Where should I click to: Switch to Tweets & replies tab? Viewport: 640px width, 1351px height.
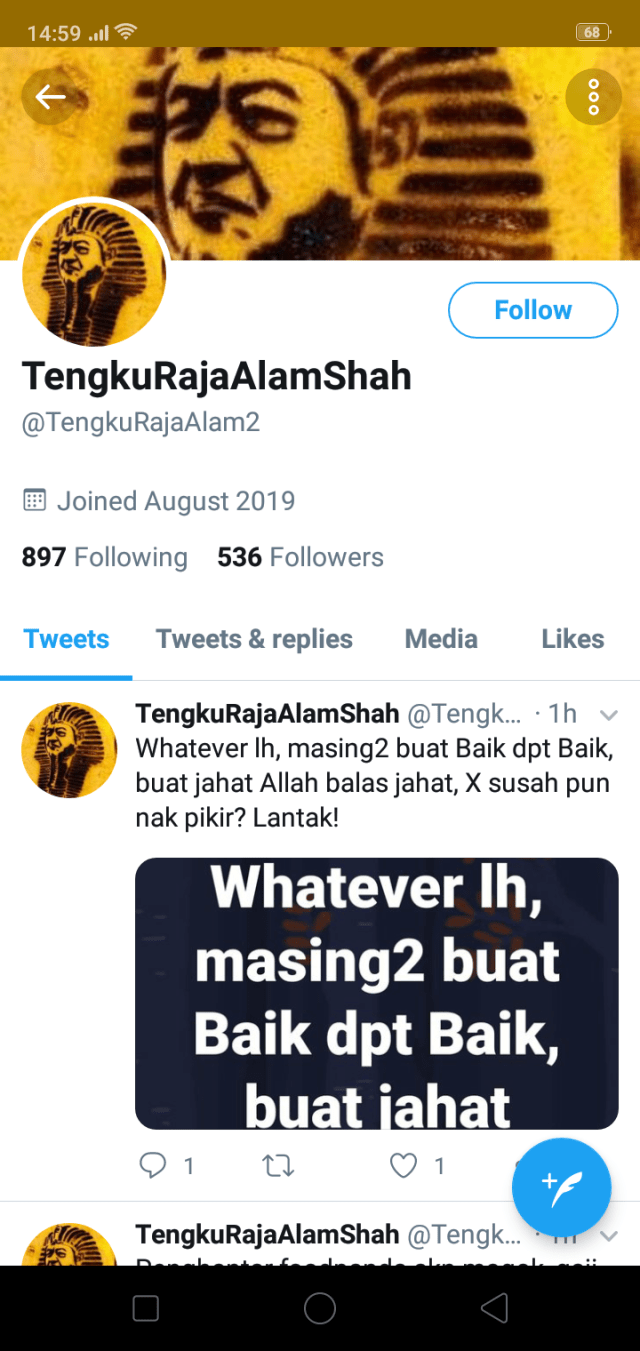(x=254, y=639)
